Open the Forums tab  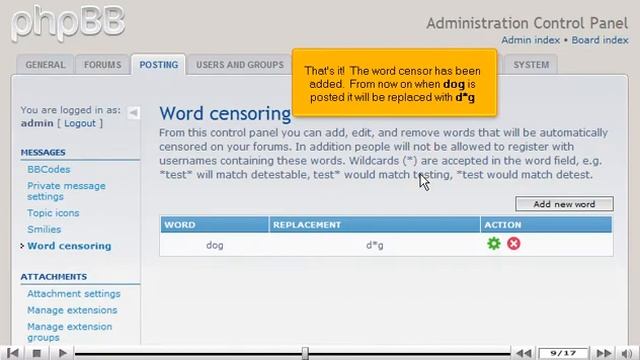coord(103,65)
